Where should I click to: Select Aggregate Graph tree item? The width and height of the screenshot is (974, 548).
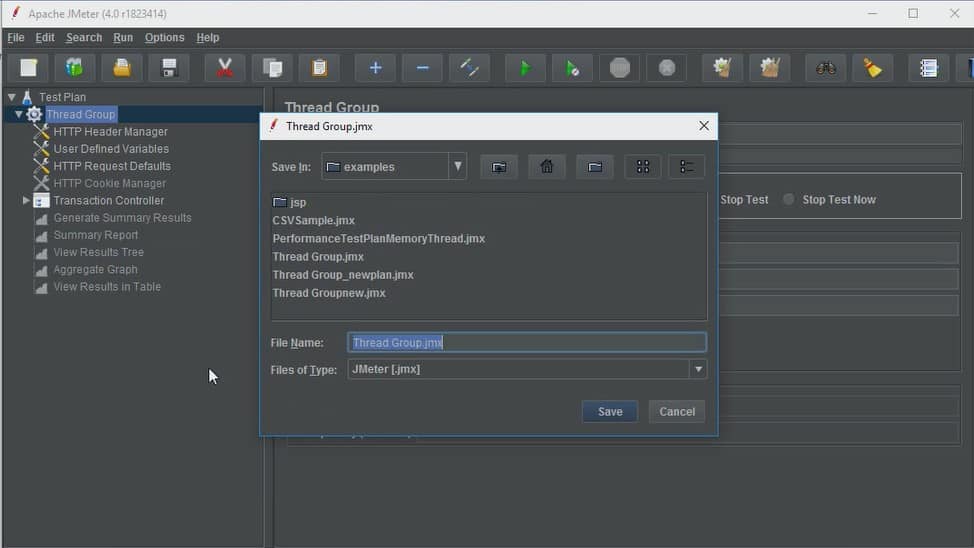tap(96, 269)
